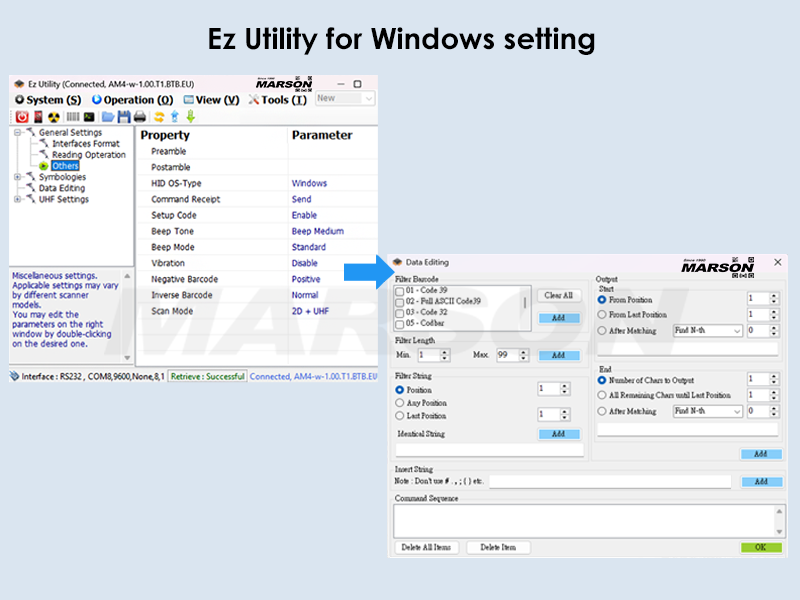This screenshot has height=600, width=800.
Task: Open the View (V) menu
Action: coord(211,100)
